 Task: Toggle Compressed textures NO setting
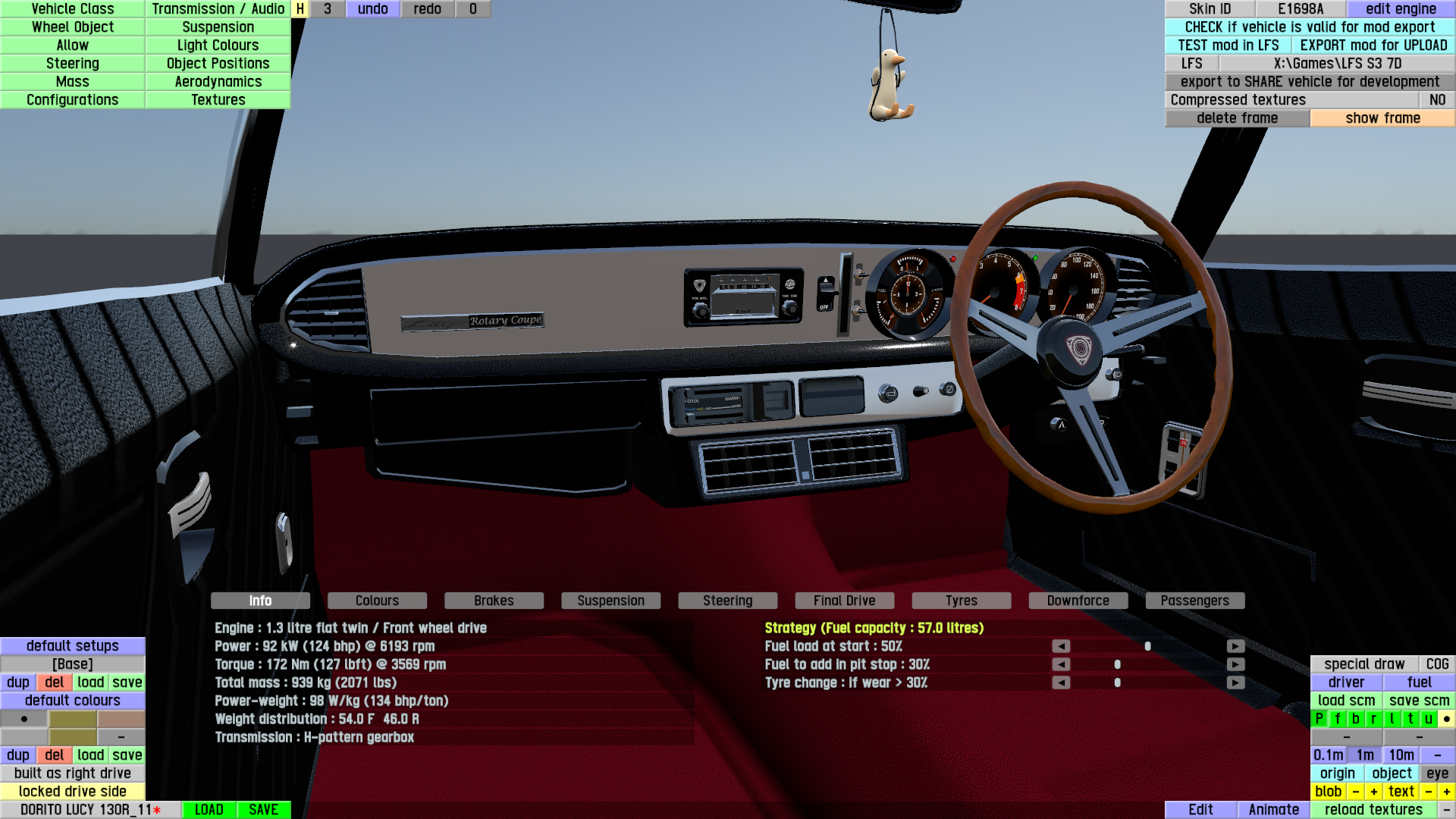point(1436,100)
